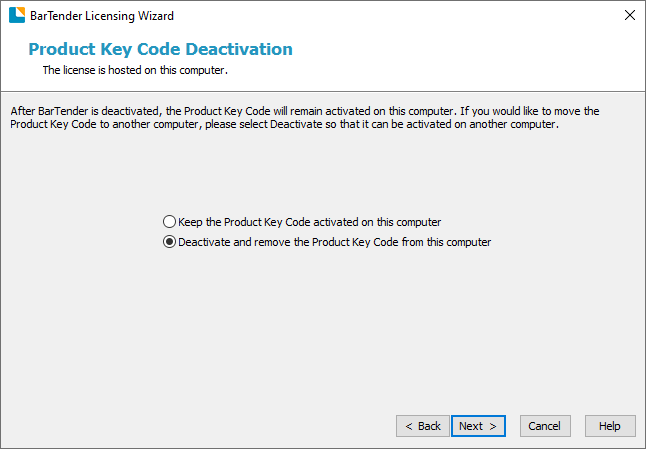Select the Keep Product Key Code activated radio button

[x=169, y=222]
